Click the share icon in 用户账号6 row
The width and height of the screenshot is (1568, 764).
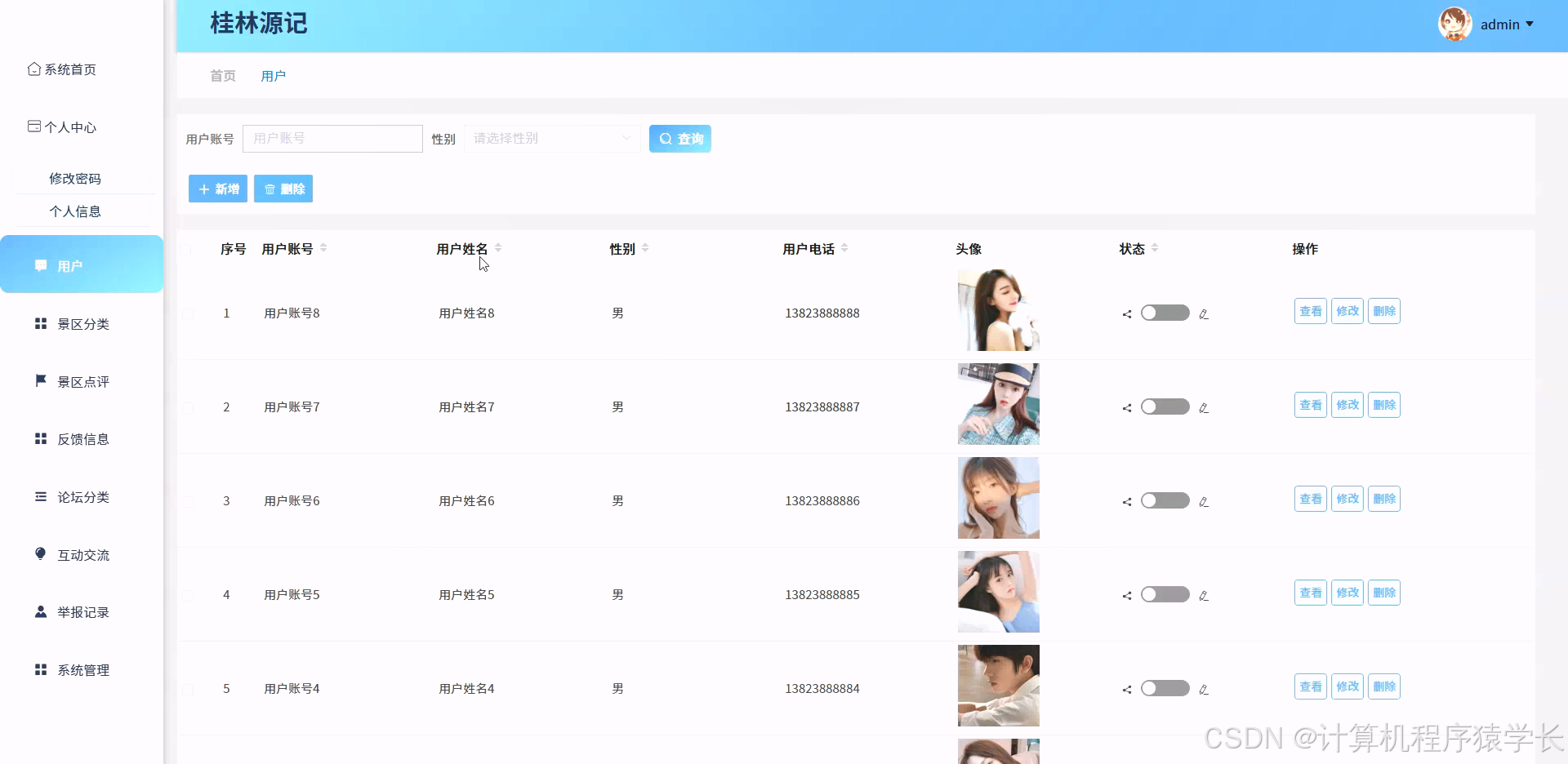(1127, 502)
